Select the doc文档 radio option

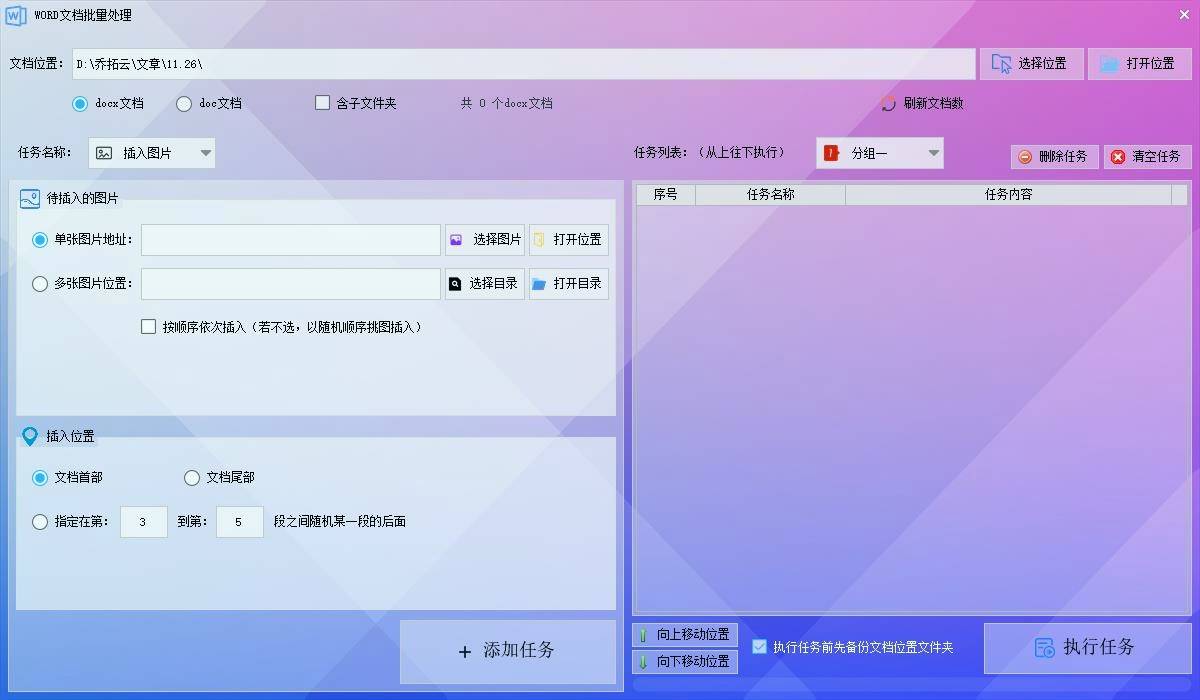click(184, 104)
